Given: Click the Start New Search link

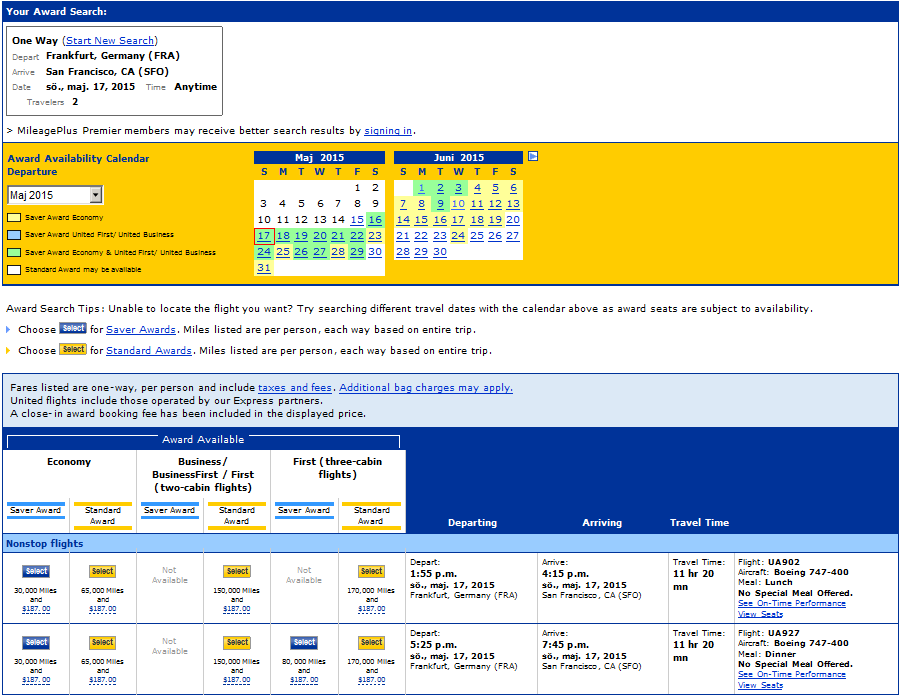Looking at the screenshot, I should (x=110, y=41).
